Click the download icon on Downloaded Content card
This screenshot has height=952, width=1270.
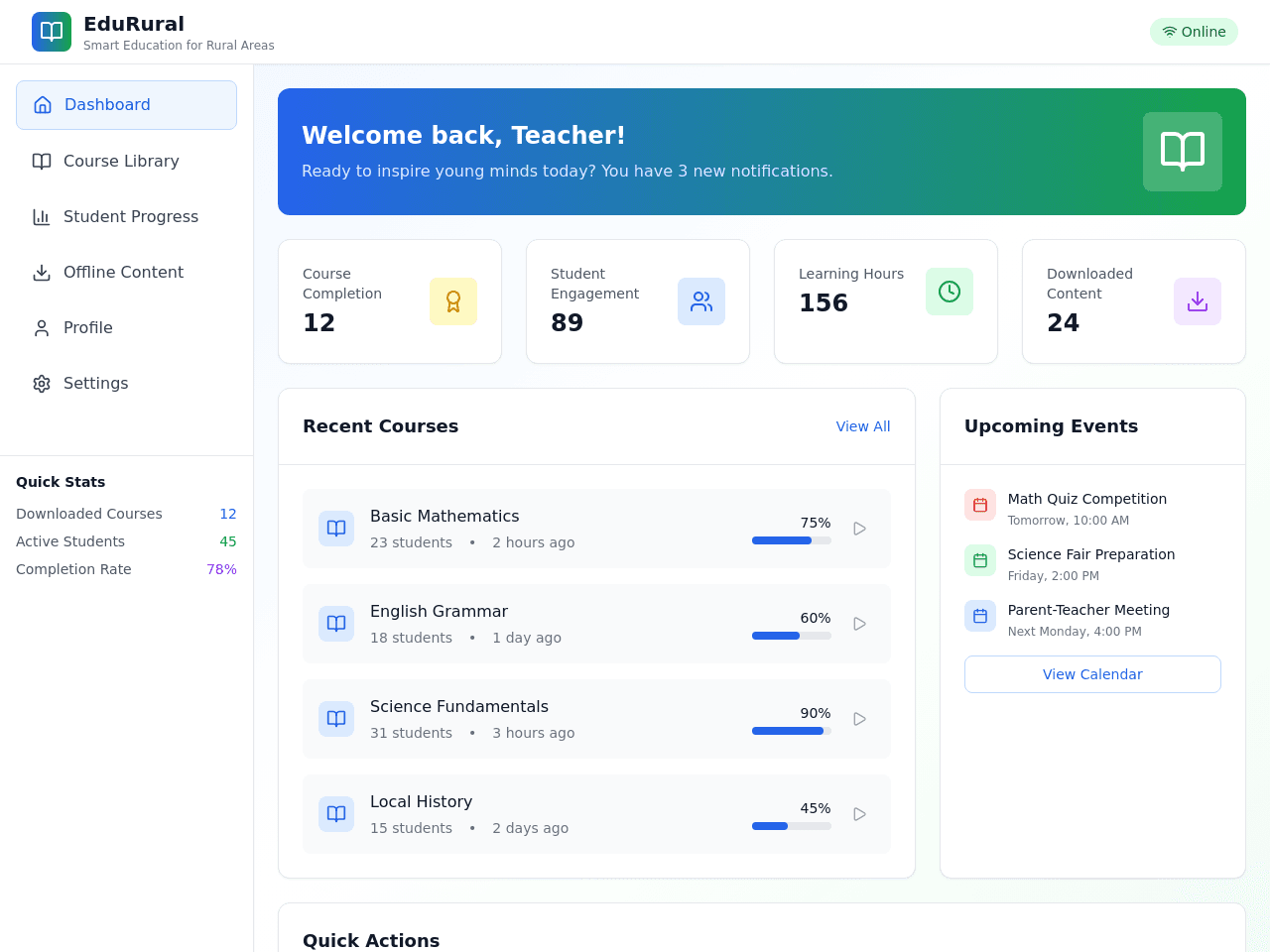pyautogui.click(x=1198, y=301)
